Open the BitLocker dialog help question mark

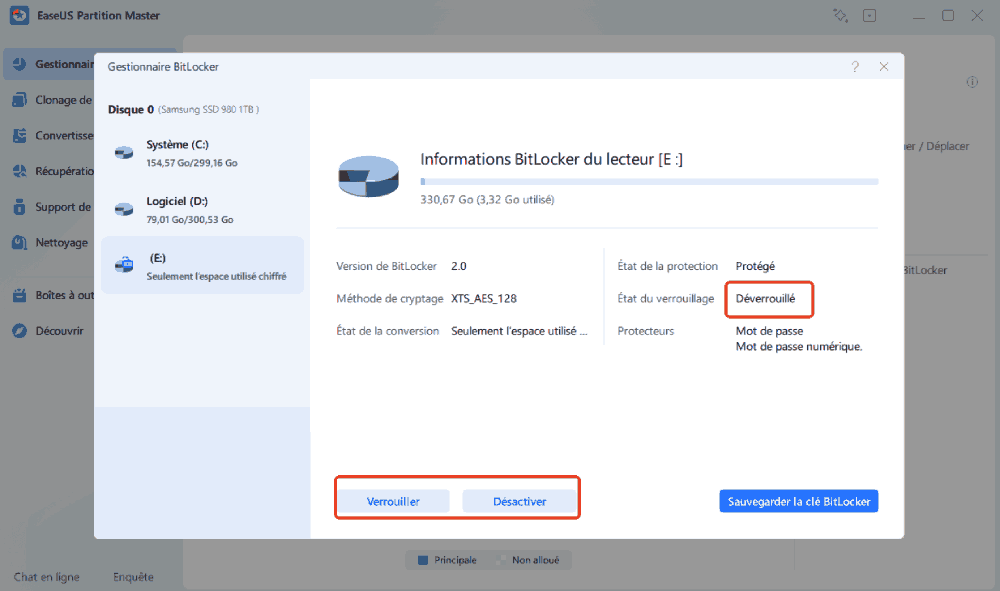click(x=855, y=66)
